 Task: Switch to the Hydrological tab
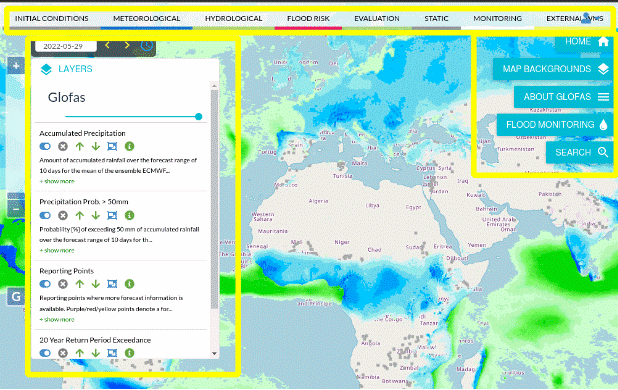tap(233, 19)
